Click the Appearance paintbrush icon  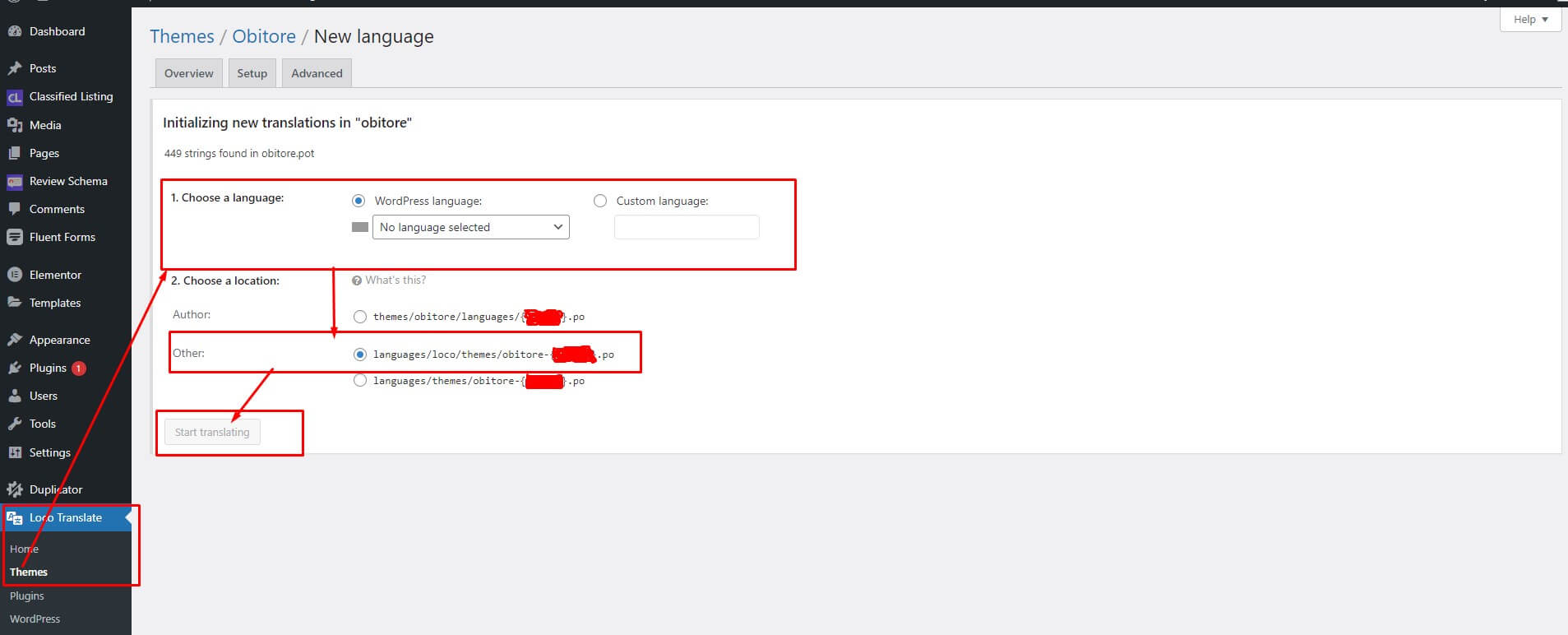[x=15, y=340]
